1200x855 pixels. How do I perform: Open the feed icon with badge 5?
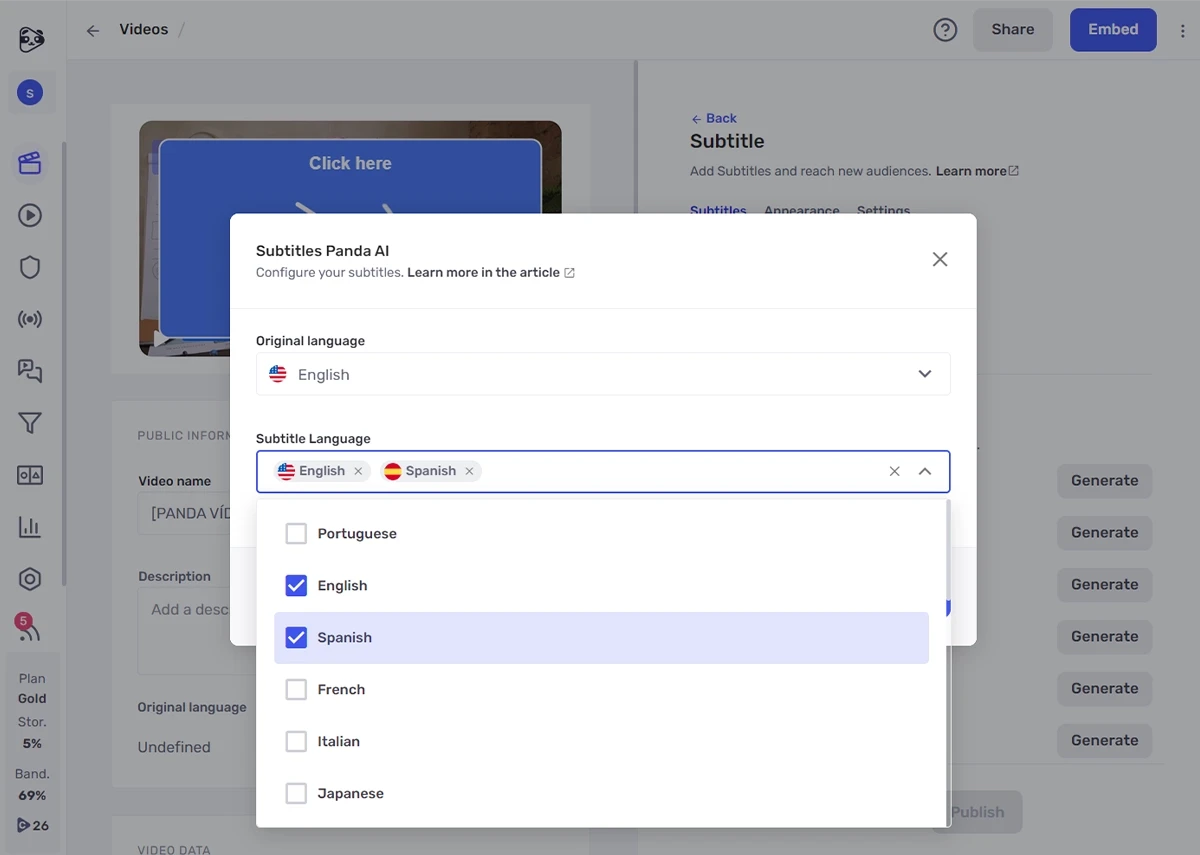tap(29, 630)
